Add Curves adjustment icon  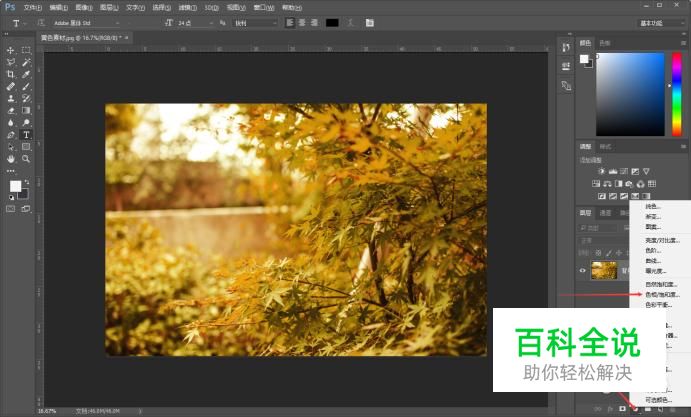click(x=624, y=171)
